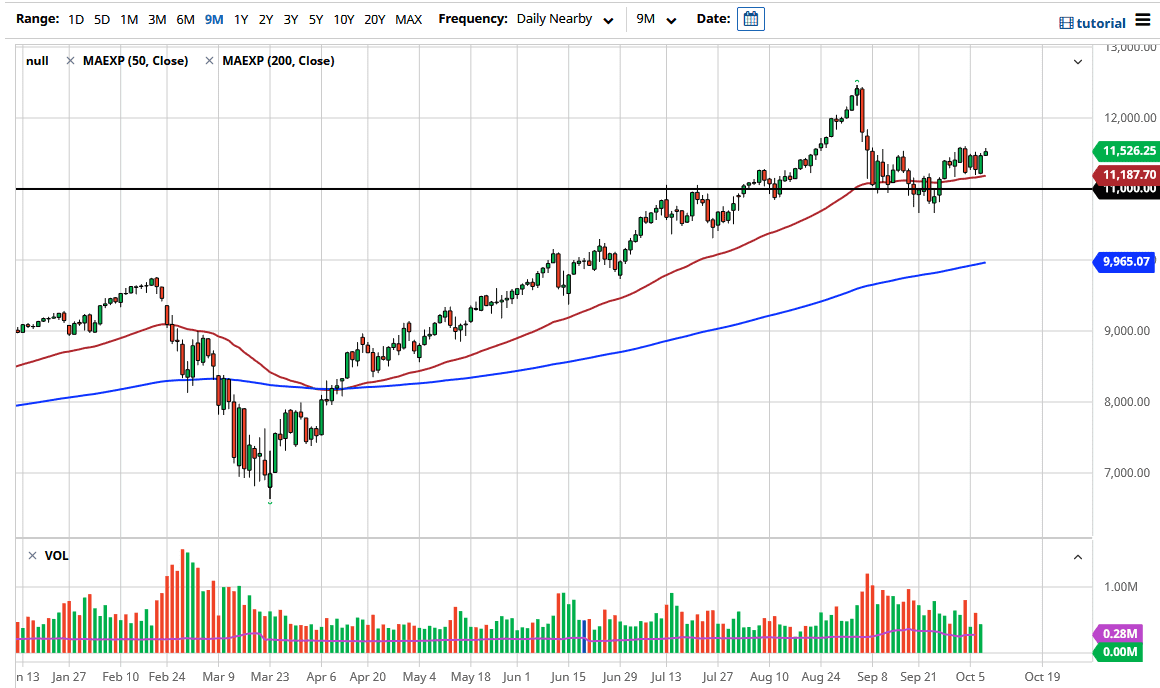Image resolution: width=1160 pixels, height=688 pixels.
Task: Select the 2Y range
Action: tap(266, 19)
